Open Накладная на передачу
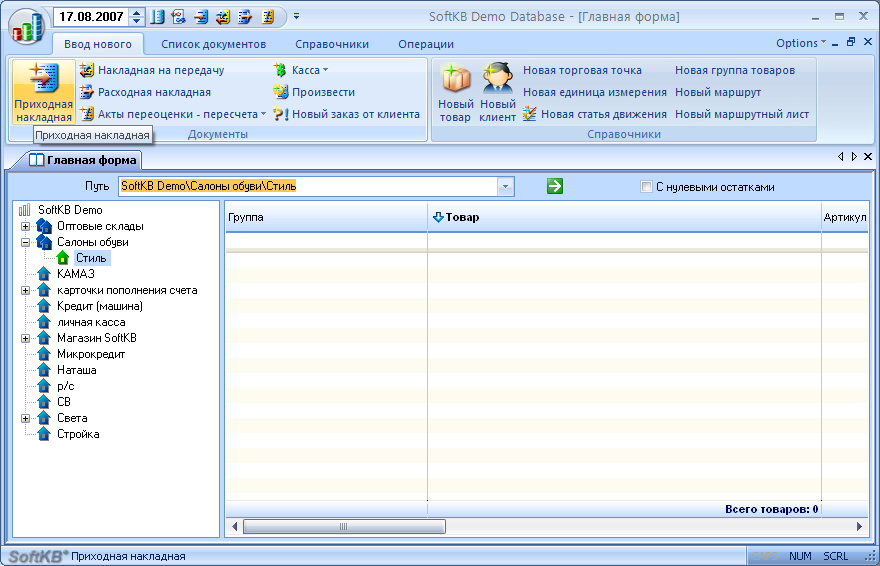This screenshot has width=880, height=566. click(x=152, y=70)
